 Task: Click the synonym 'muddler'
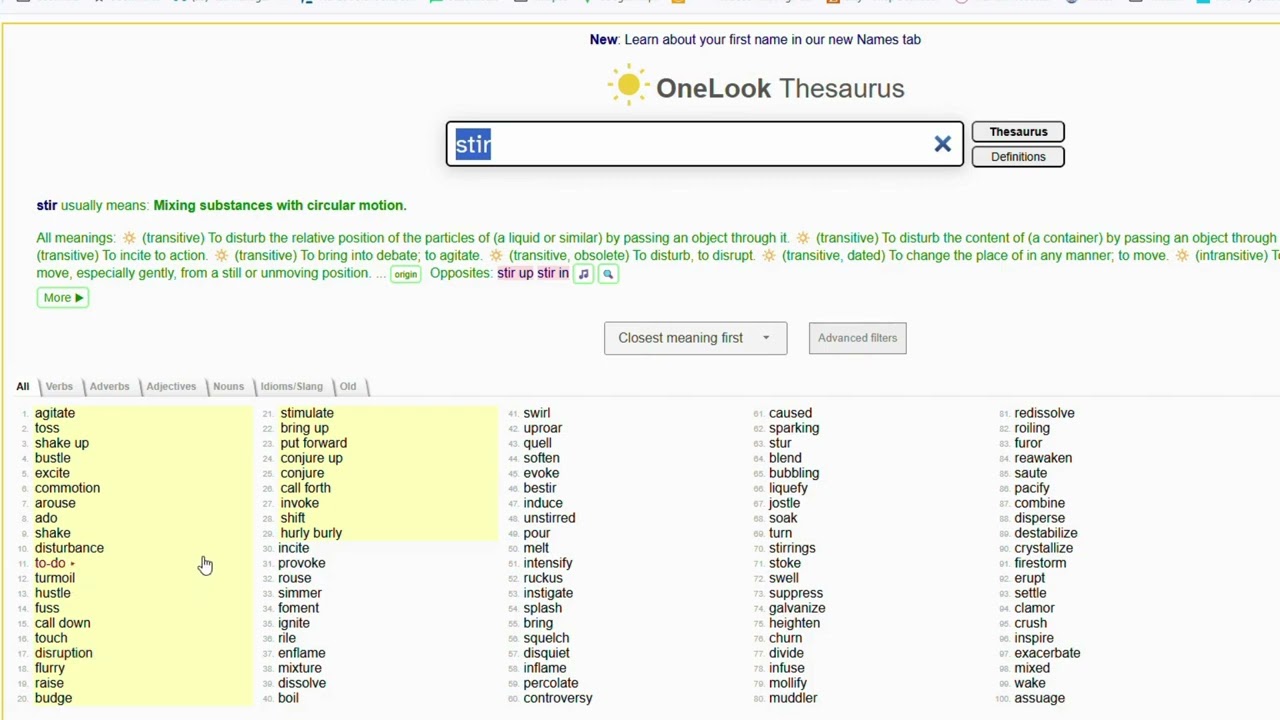click(x=793, y=698)
